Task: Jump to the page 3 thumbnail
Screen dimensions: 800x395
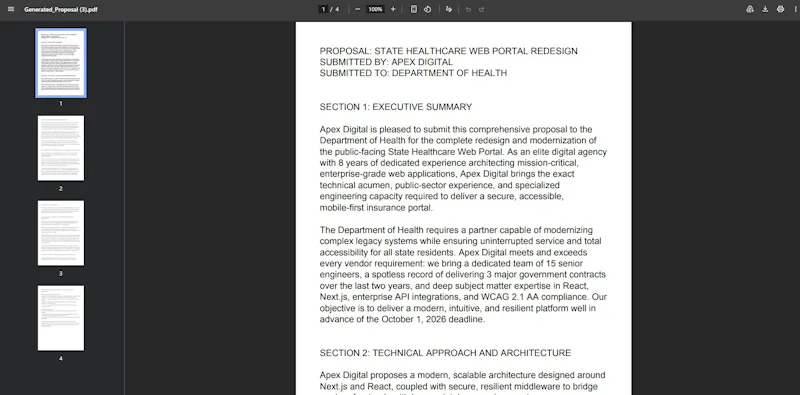Action: click(61, 233)
